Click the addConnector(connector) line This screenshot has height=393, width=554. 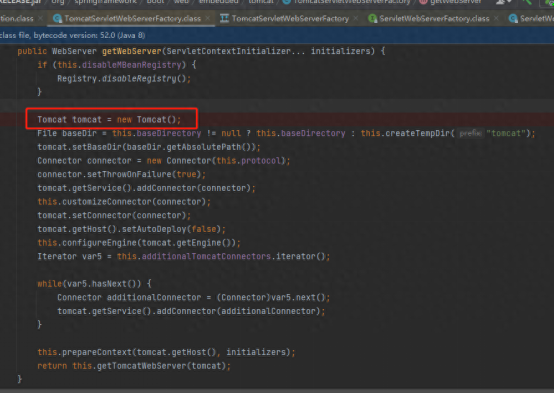click(x=146, y=188)
